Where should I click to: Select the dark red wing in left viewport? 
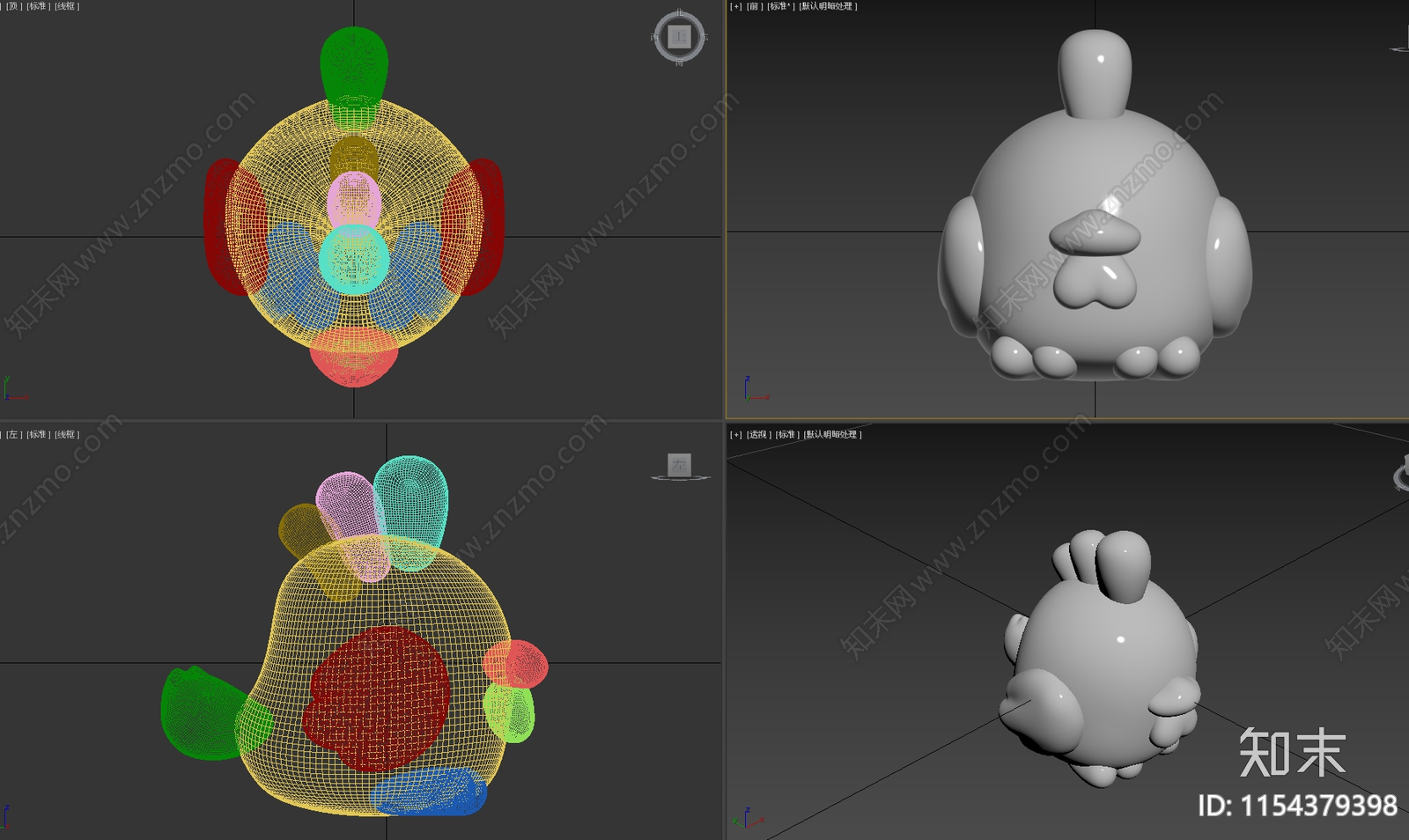(x=377, y=698)
